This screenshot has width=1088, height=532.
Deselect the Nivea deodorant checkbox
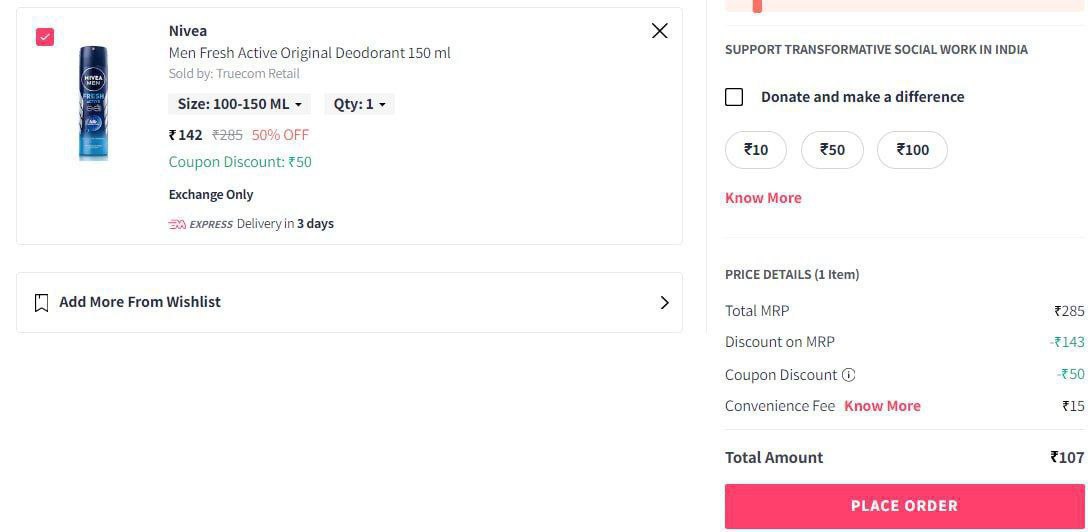pyautogui.click(x=45, y=37)
